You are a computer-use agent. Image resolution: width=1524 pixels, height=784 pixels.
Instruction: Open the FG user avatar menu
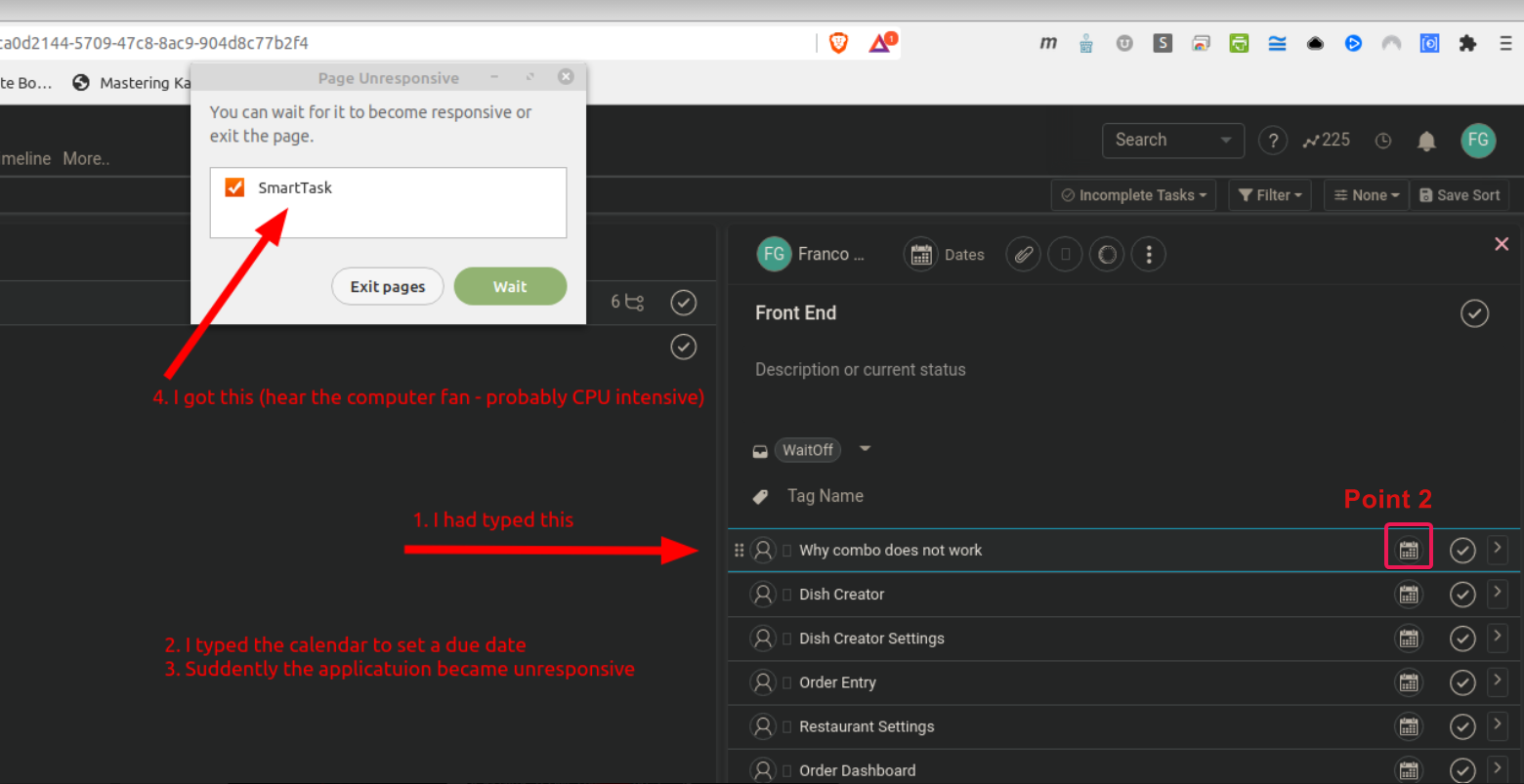click(x=1478, y=140)
